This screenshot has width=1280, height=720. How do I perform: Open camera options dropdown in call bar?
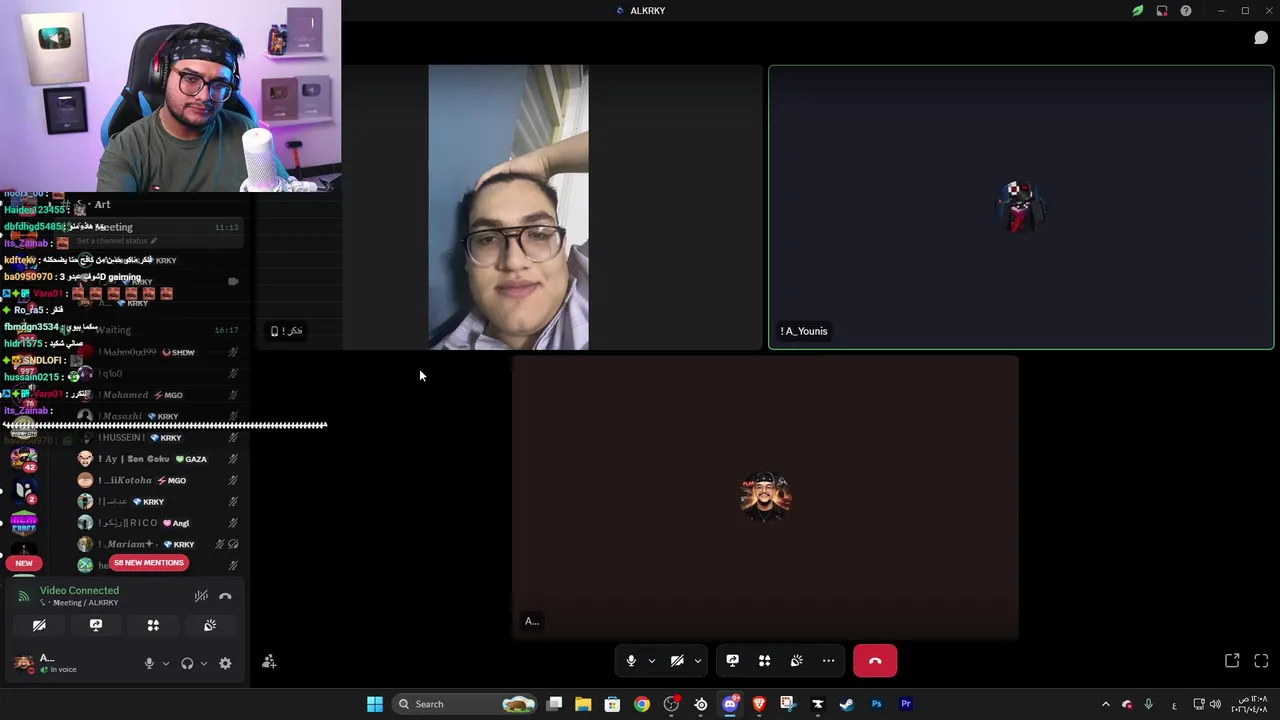pyautogui.click(x=698, y=661)
